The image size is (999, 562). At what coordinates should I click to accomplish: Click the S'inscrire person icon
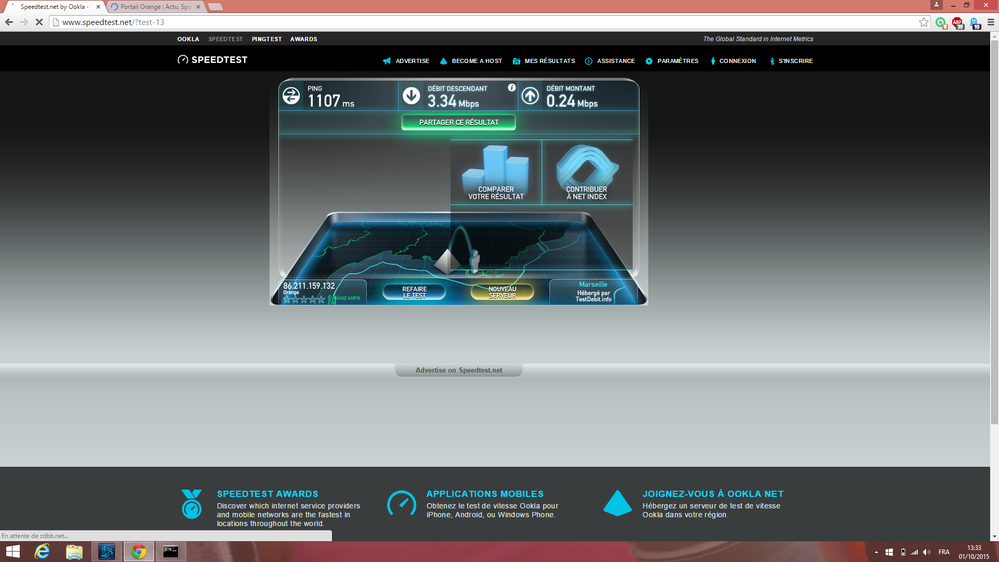click(772, 61)
